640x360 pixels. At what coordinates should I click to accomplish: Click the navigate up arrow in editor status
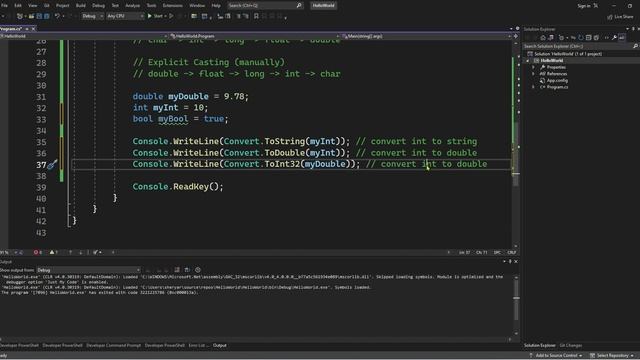click(70, 253)
